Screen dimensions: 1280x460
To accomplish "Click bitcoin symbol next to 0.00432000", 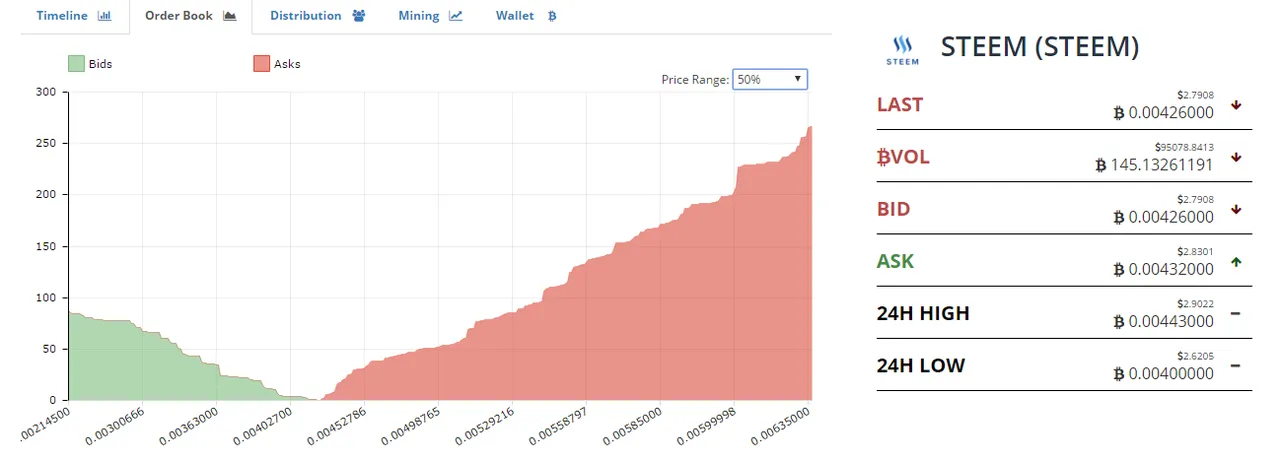I will tap(1119, 269).
